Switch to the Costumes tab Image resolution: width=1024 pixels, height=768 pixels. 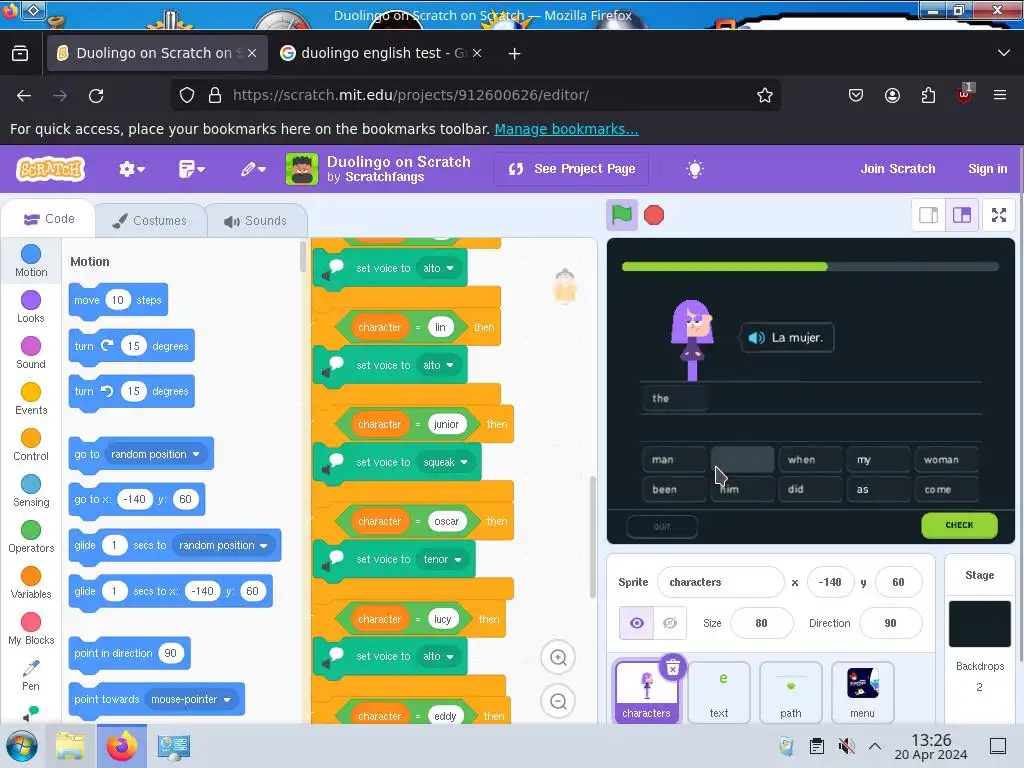pos(150,221)
